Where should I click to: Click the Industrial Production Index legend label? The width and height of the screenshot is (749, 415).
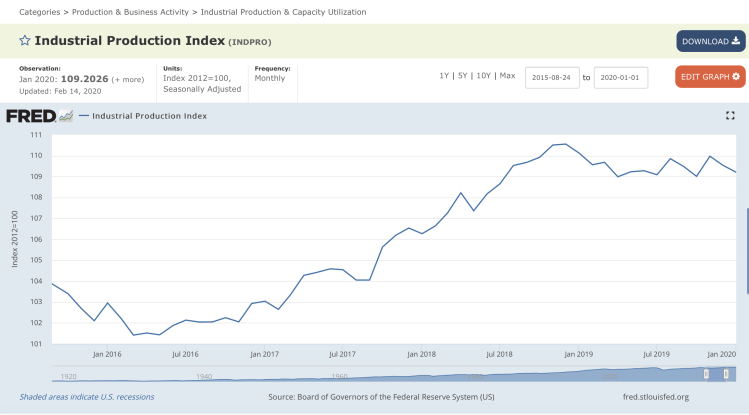pyautogui.click(x=150, y=116)
